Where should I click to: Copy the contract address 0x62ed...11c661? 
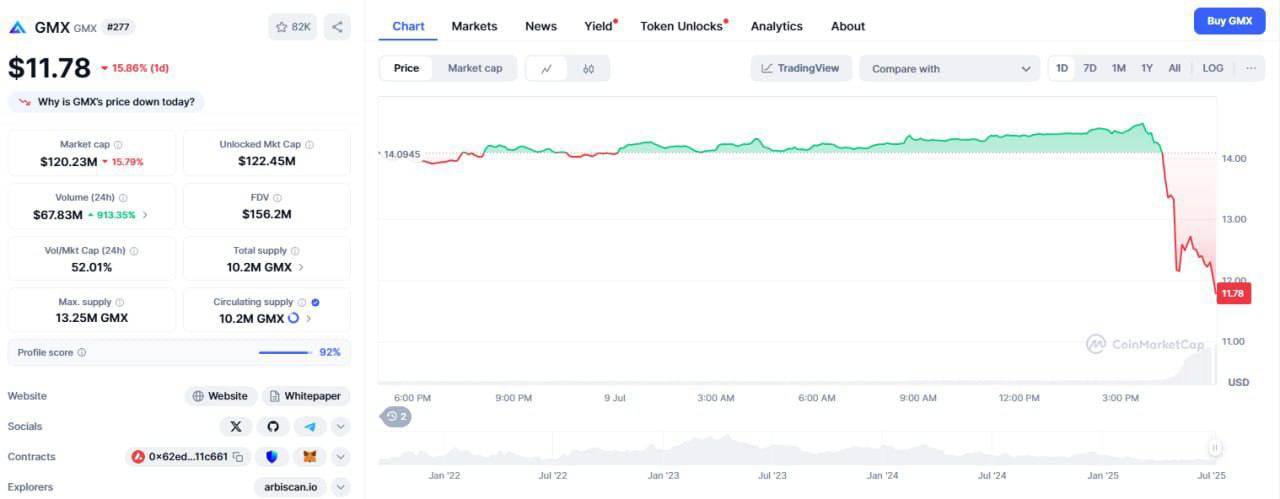click(x=238, y=457)
